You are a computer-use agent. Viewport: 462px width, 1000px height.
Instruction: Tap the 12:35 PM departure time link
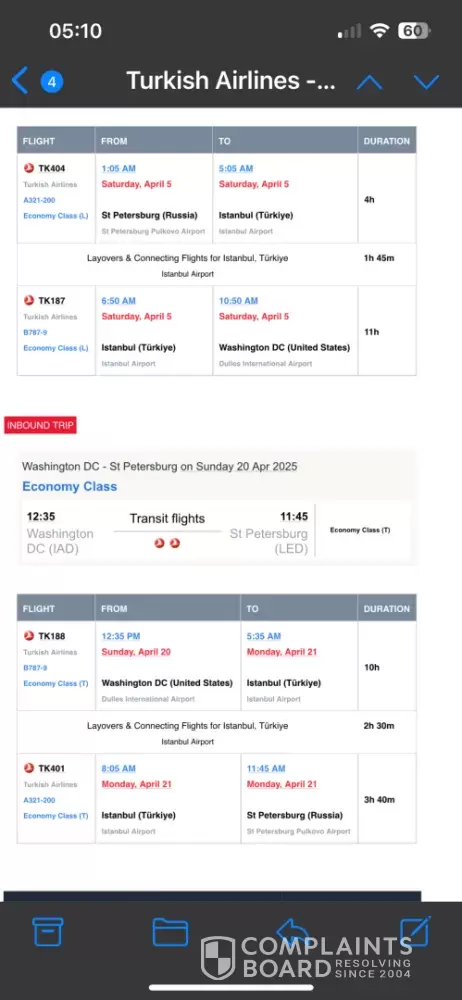coord(121,636)
